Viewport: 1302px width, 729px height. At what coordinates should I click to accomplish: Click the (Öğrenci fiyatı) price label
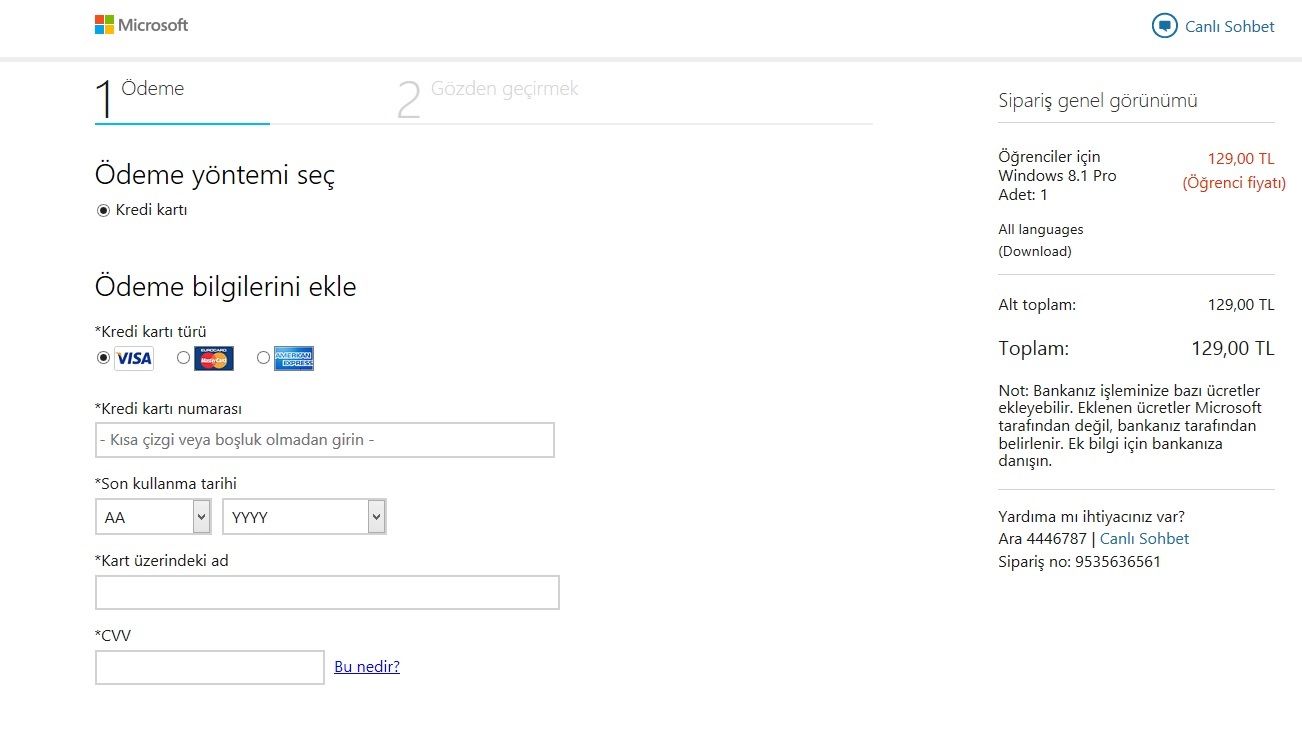1234,183
